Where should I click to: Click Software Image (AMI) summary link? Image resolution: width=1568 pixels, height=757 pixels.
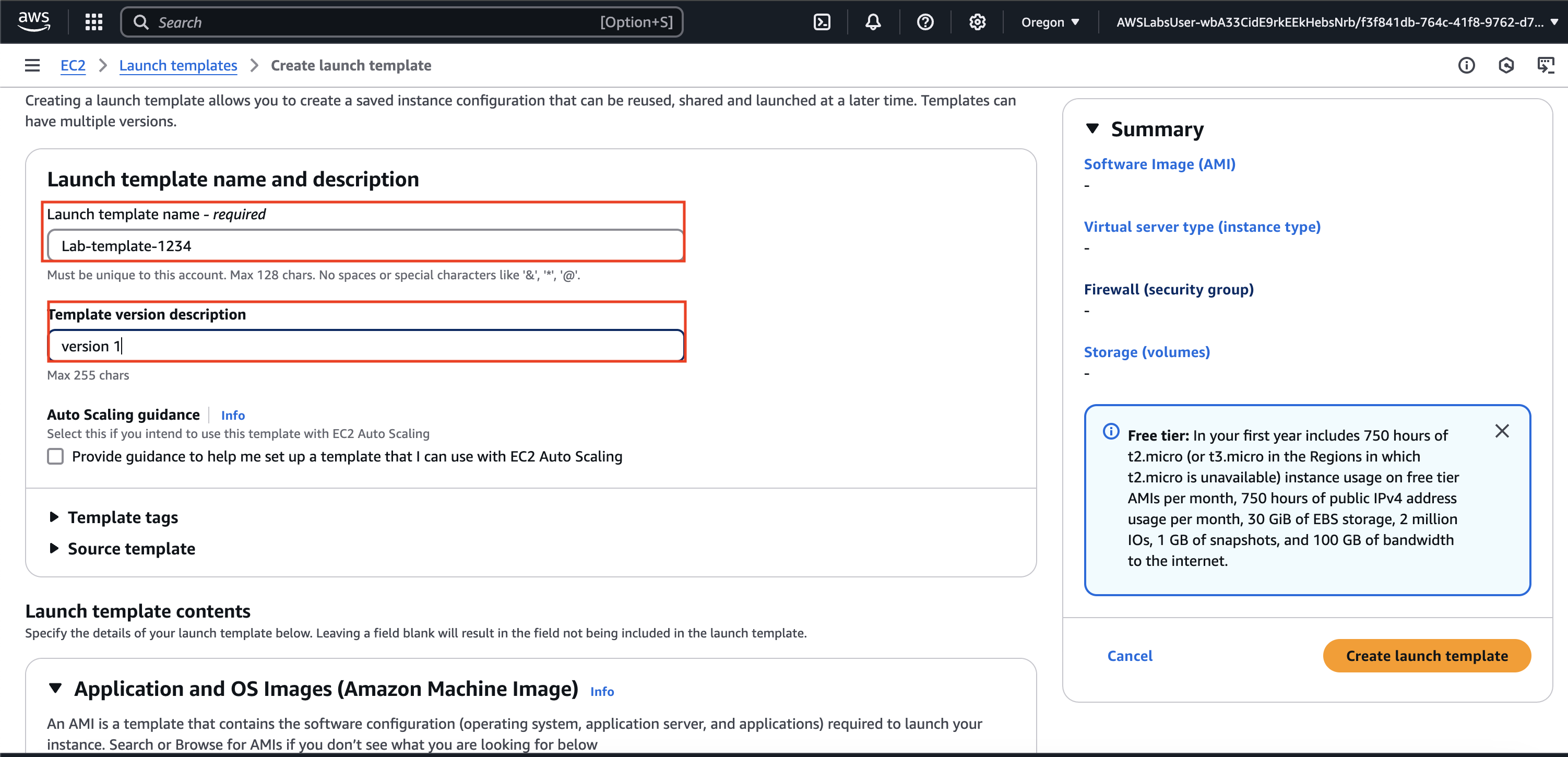(x=1160, y=164)
